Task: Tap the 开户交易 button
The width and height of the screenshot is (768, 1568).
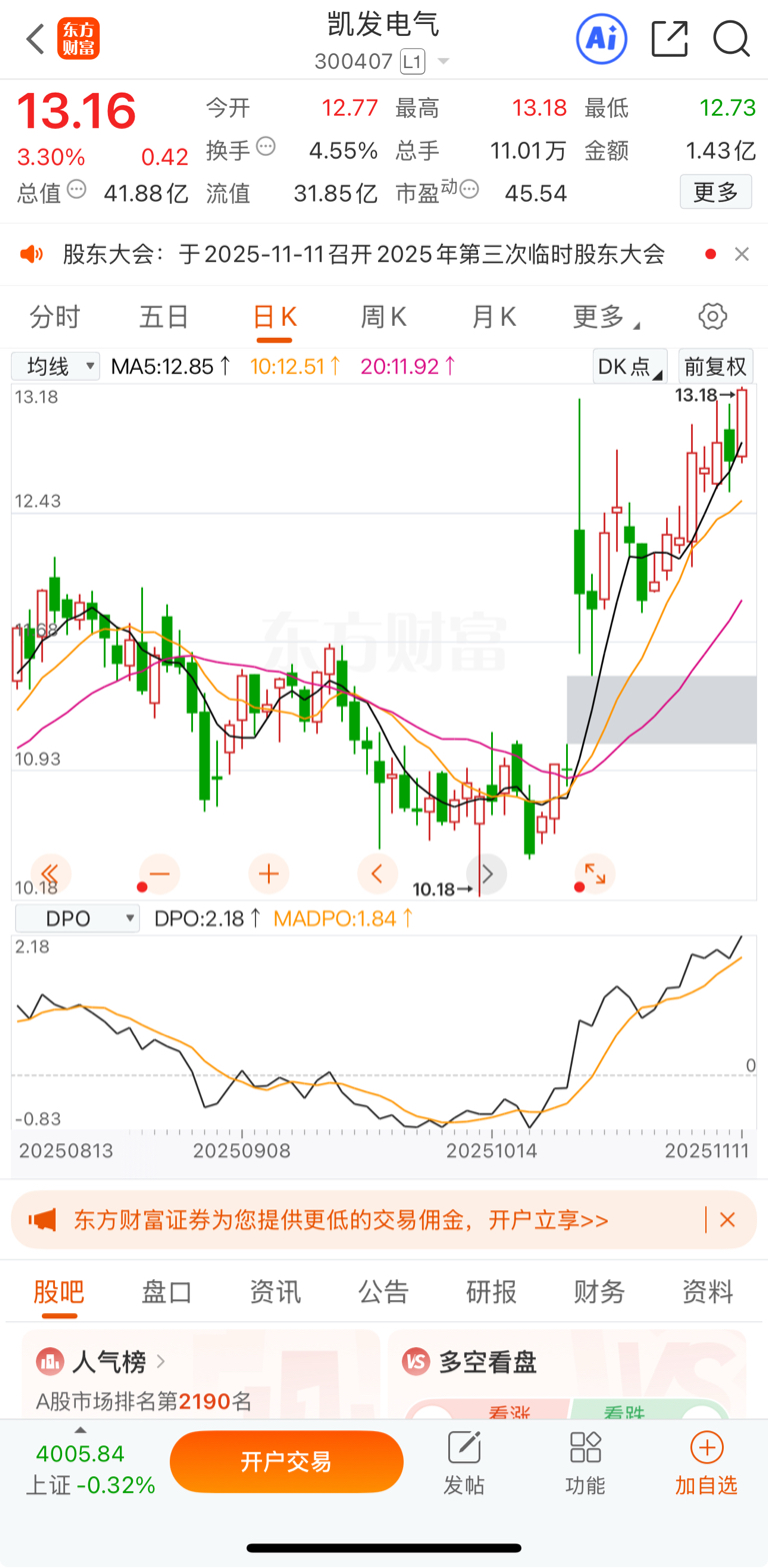Action: tap(286, 1462)
